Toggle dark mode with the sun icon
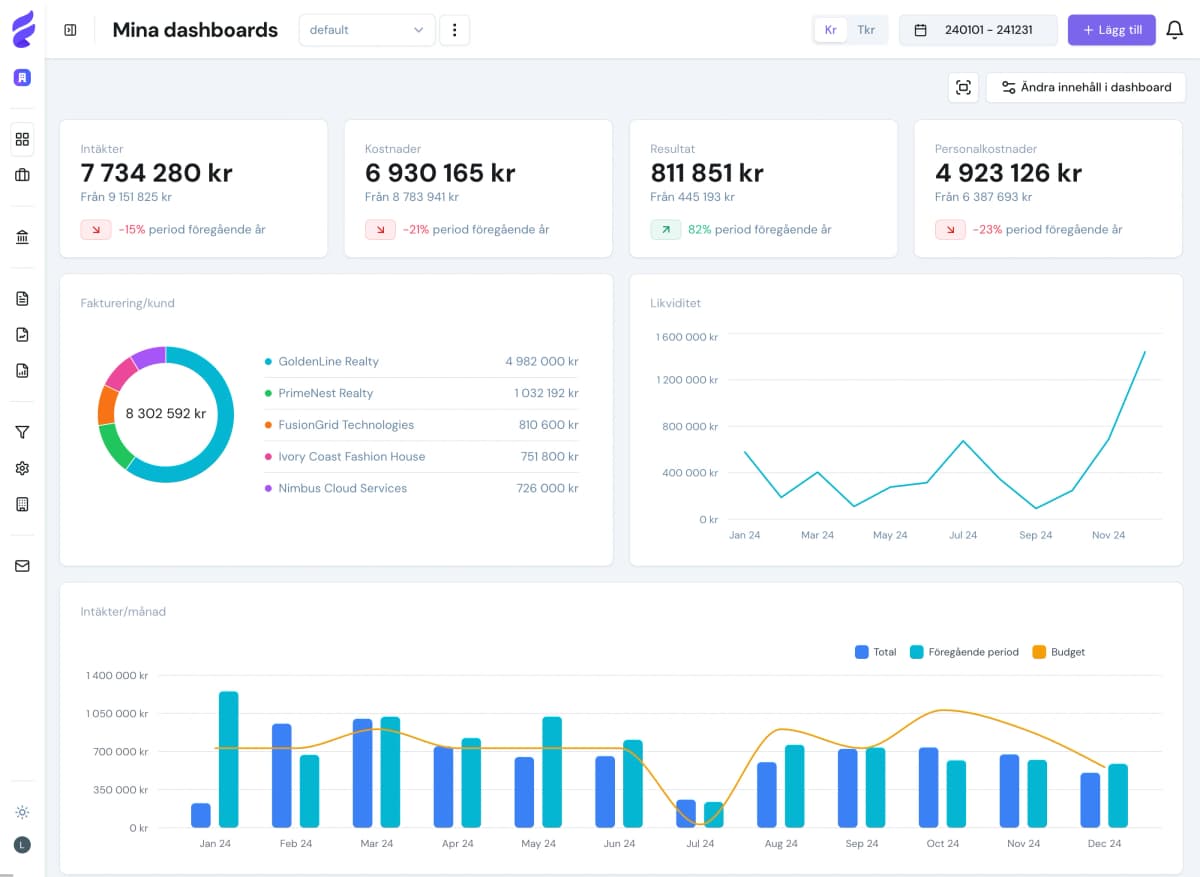Screen dimensions: 1200x877 coord(22,812)
